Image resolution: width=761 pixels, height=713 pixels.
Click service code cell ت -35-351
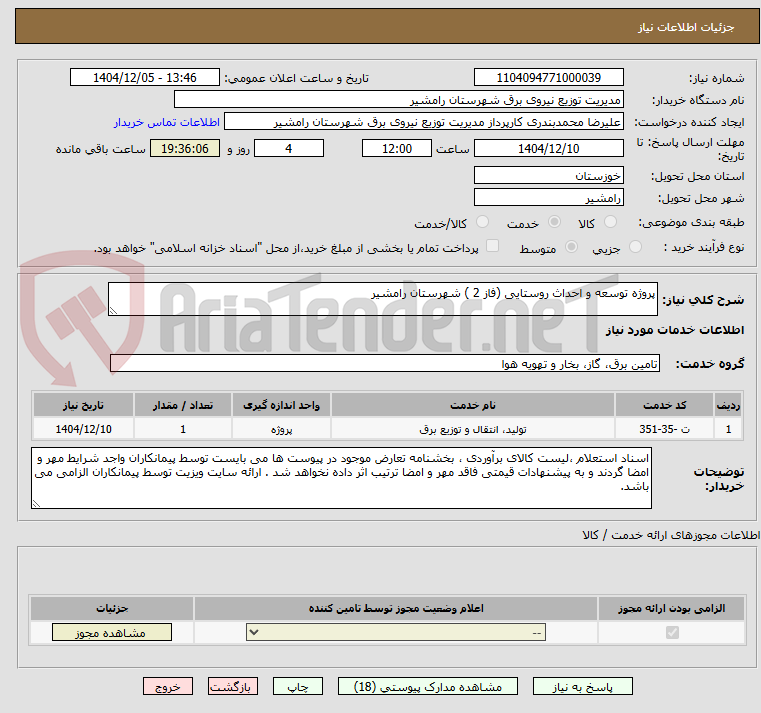tap(664, 429)
